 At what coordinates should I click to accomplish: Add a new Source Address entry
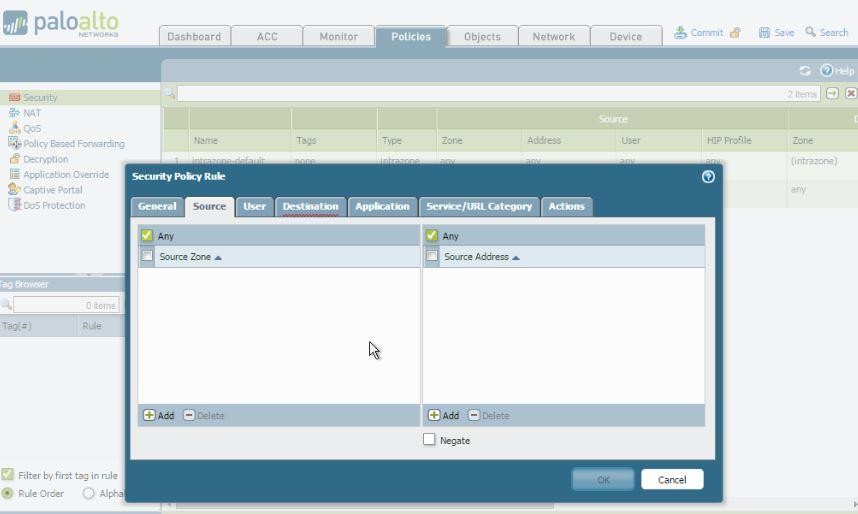tap(443, 415)
